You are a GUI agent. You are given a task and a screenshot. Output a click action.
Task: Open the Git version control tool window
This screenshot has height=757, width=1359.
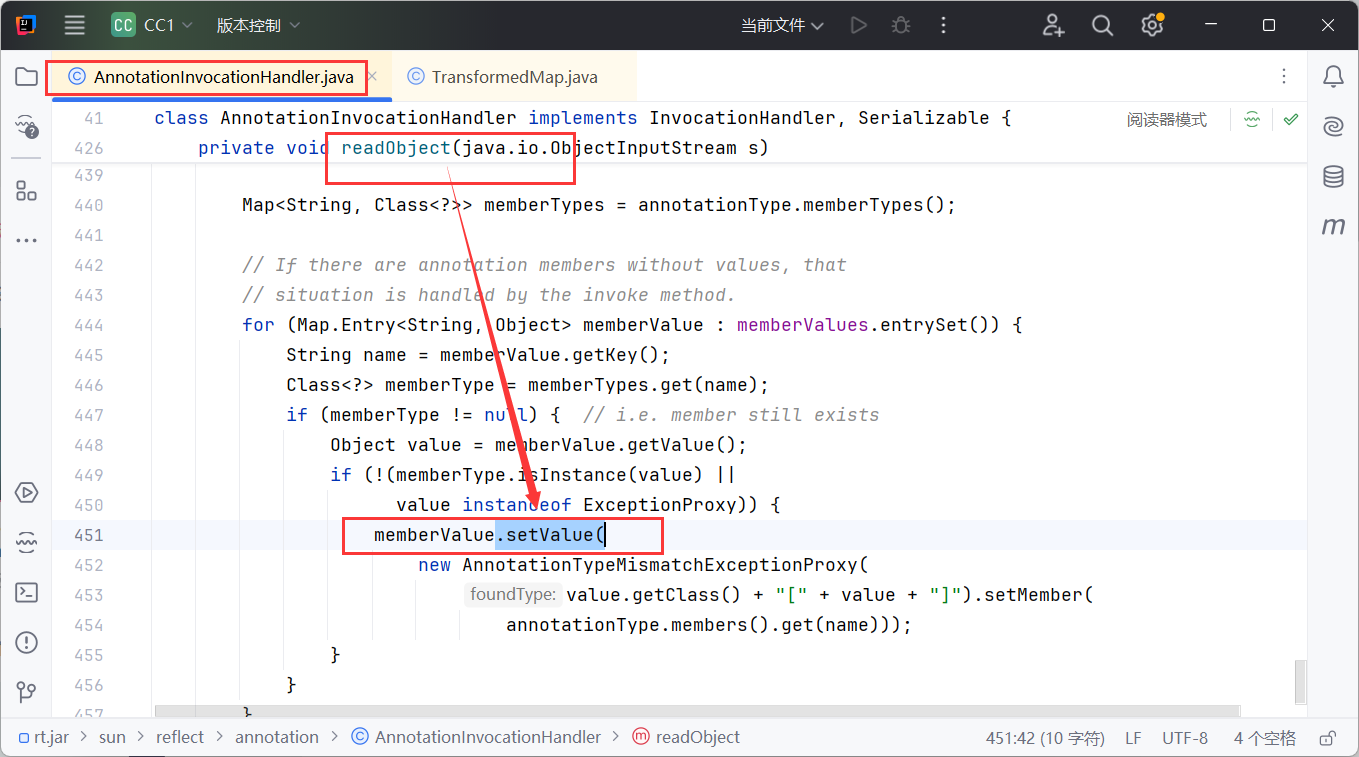(x=27, y=691)
